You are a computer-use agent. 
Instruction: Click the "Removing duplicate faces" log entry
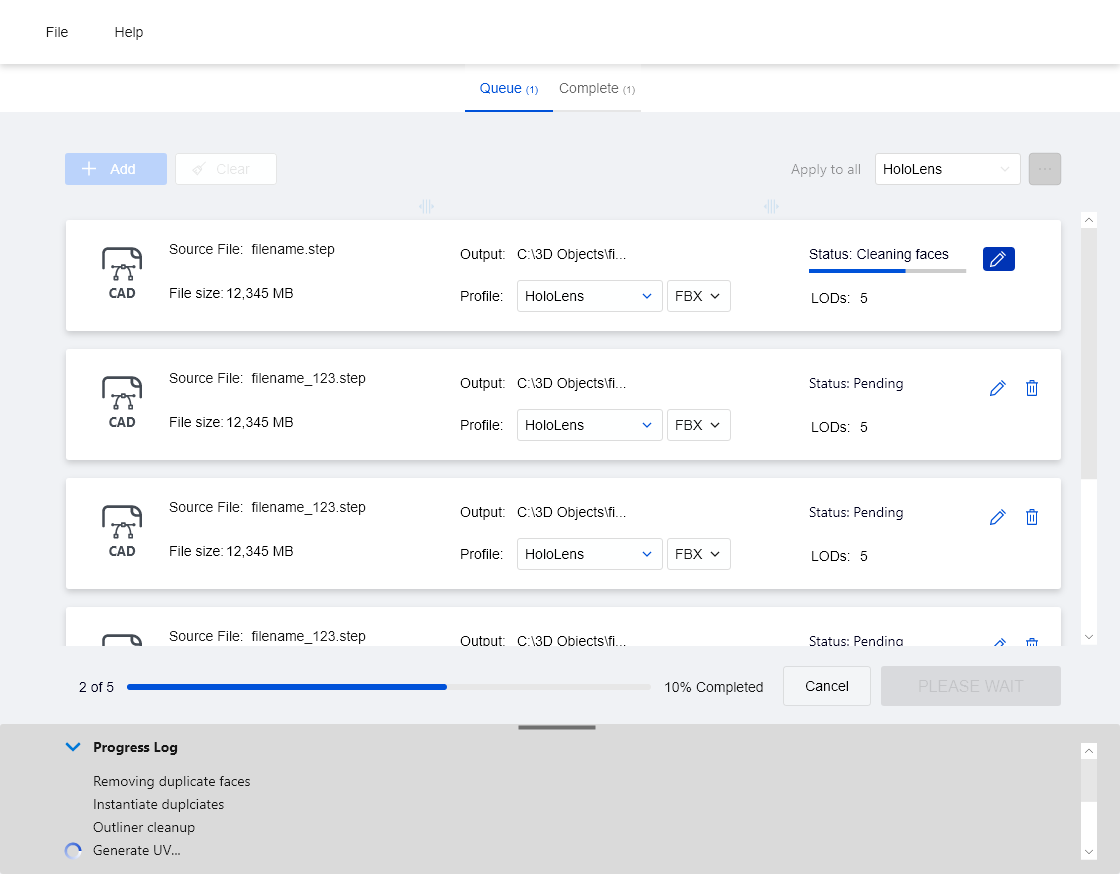171,781
